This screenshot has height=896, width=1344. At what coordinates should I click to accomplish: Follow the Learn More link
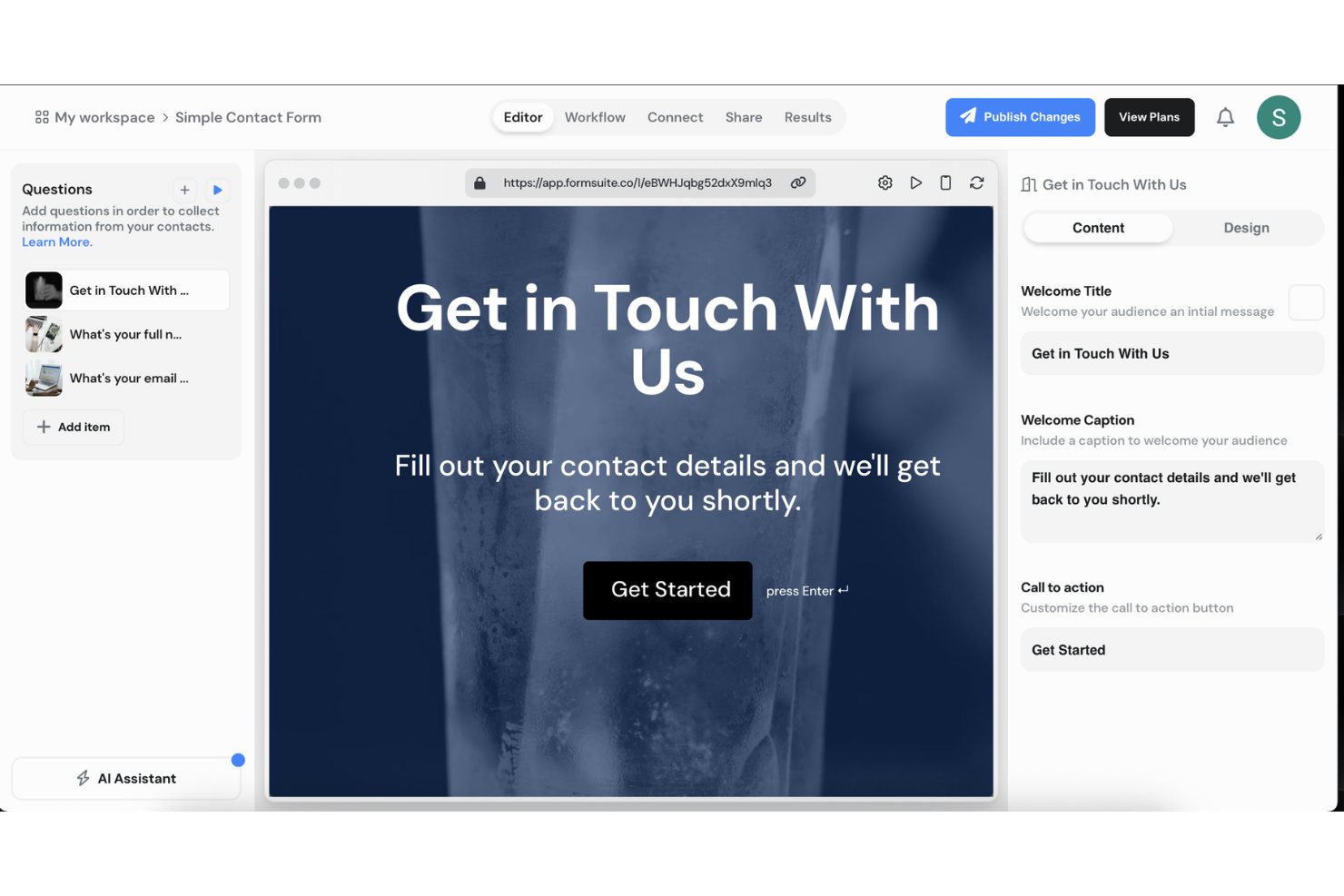tap(57, 242)
